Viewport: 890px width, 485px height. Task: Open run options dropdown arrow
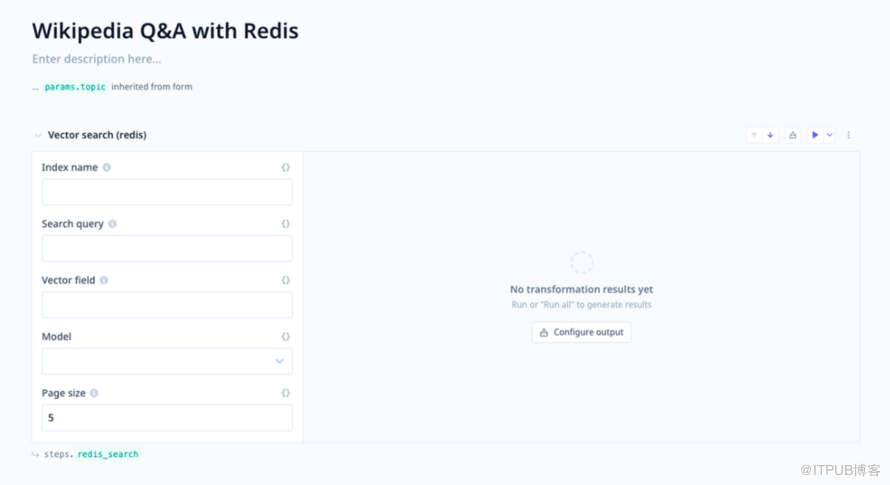tap(829, 135)
